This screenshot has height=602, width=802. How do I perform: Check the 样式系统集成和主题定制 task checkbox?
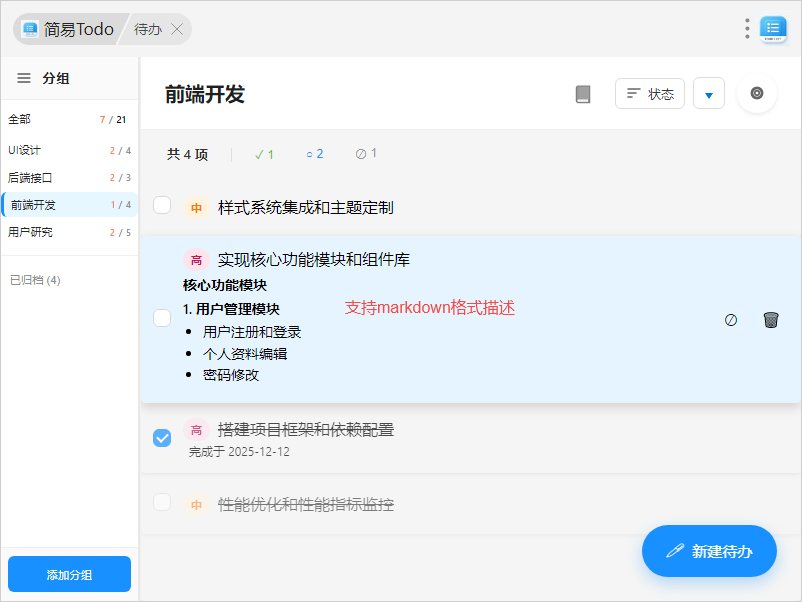(x=162, y=206)
